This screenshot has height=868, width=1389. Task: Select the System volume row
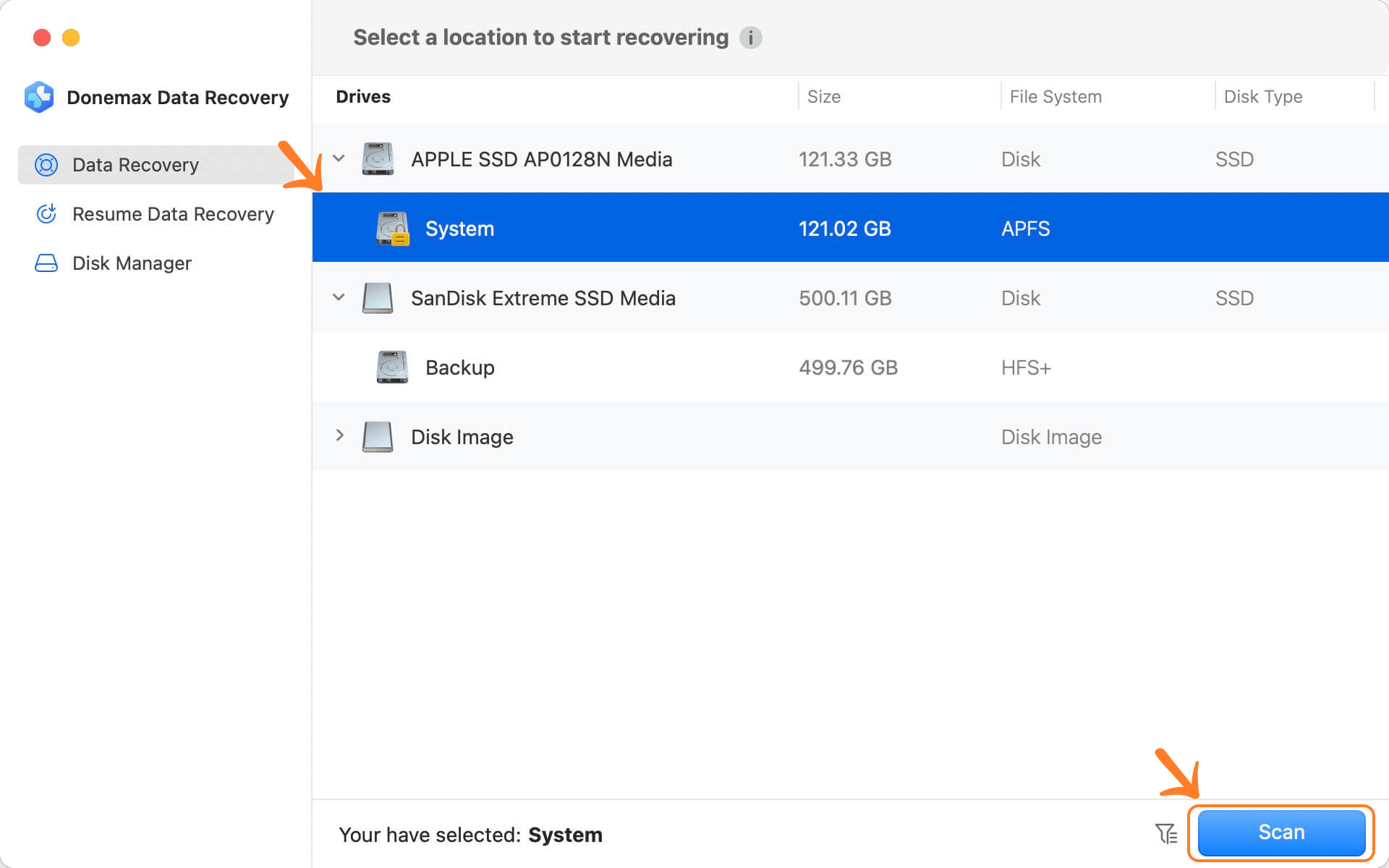(851, 227)
